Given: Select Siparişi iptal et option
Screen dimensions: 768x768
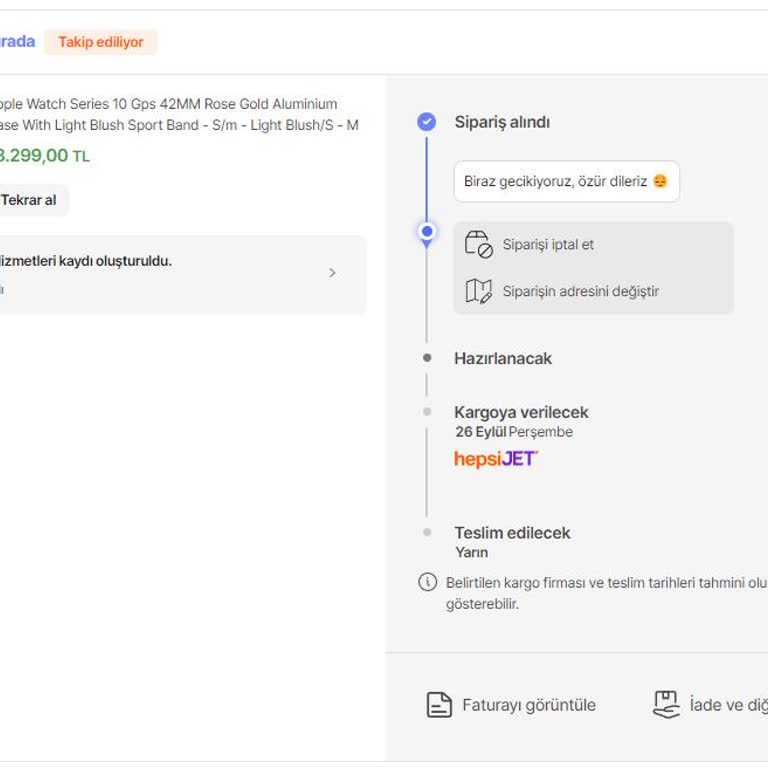Looking at the screenshot, I should click(548, 245).
